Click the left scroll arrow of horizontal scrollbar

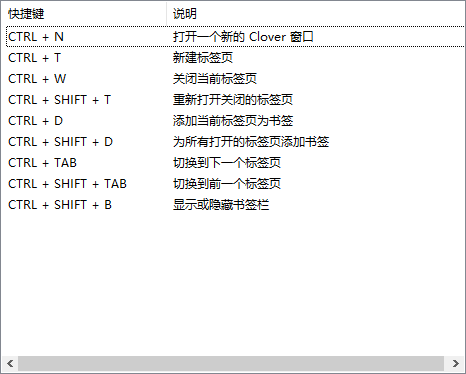(10, 363)
